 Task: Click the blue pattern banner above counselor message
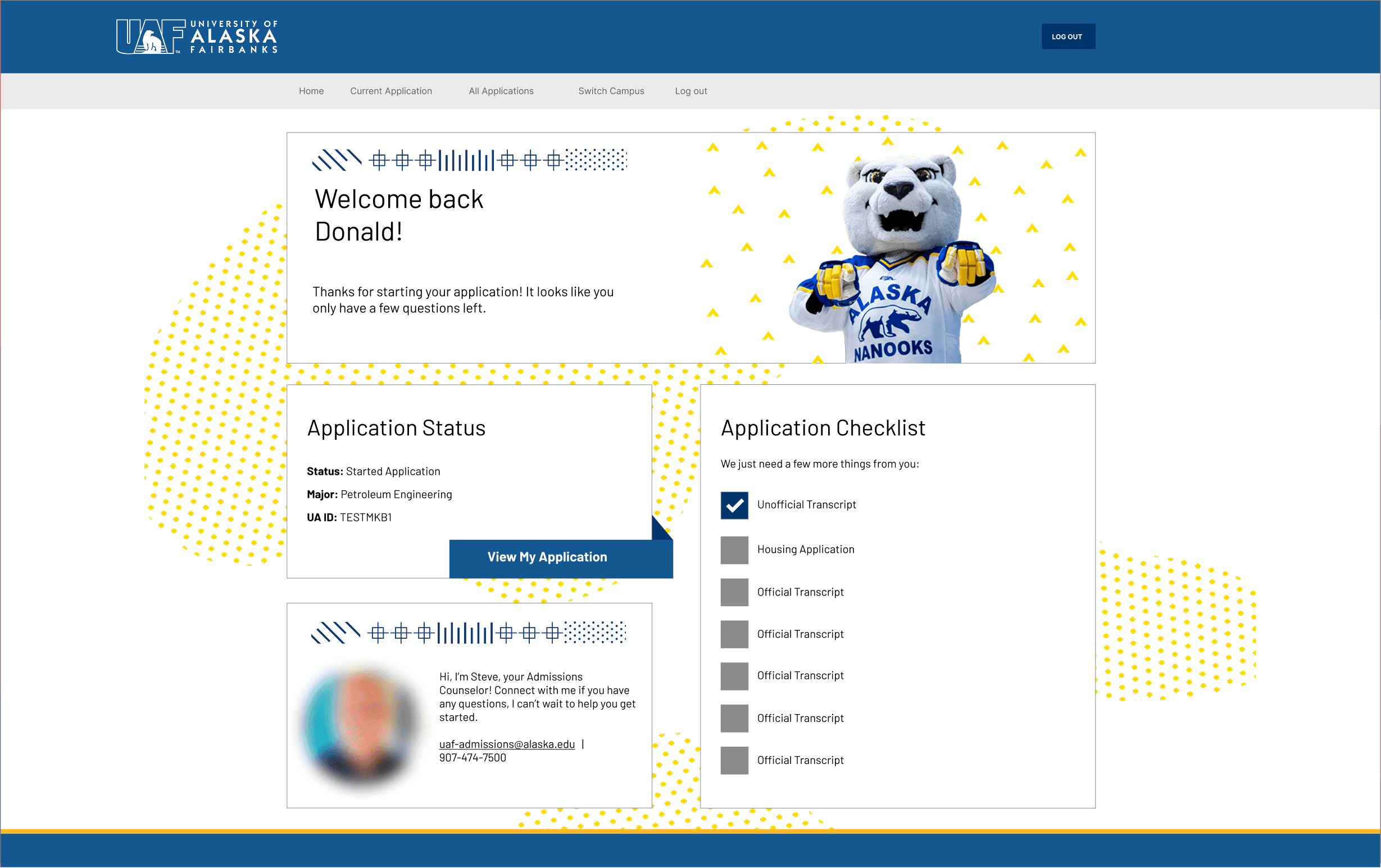pos(468,633)
